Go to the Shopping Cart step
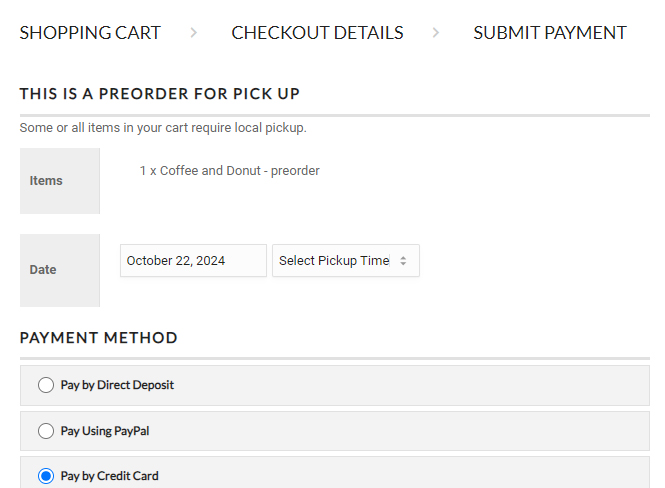Viewport: 665px width, 488px height. 90,33
